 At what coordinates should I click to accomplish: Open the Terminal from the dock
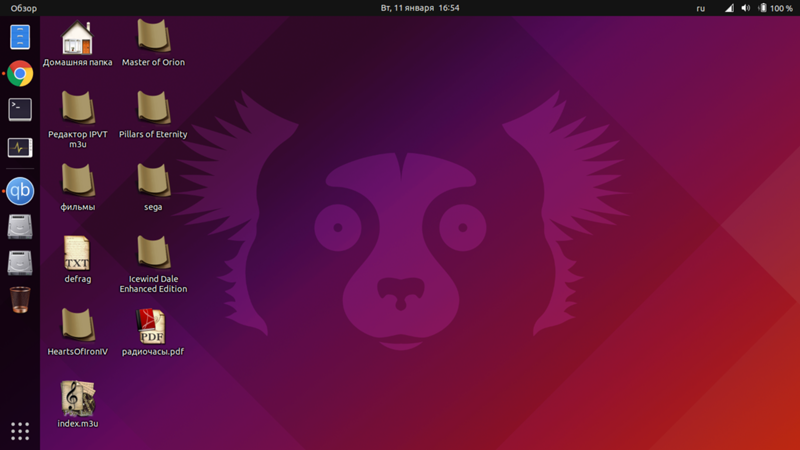(x=20, y=110)
